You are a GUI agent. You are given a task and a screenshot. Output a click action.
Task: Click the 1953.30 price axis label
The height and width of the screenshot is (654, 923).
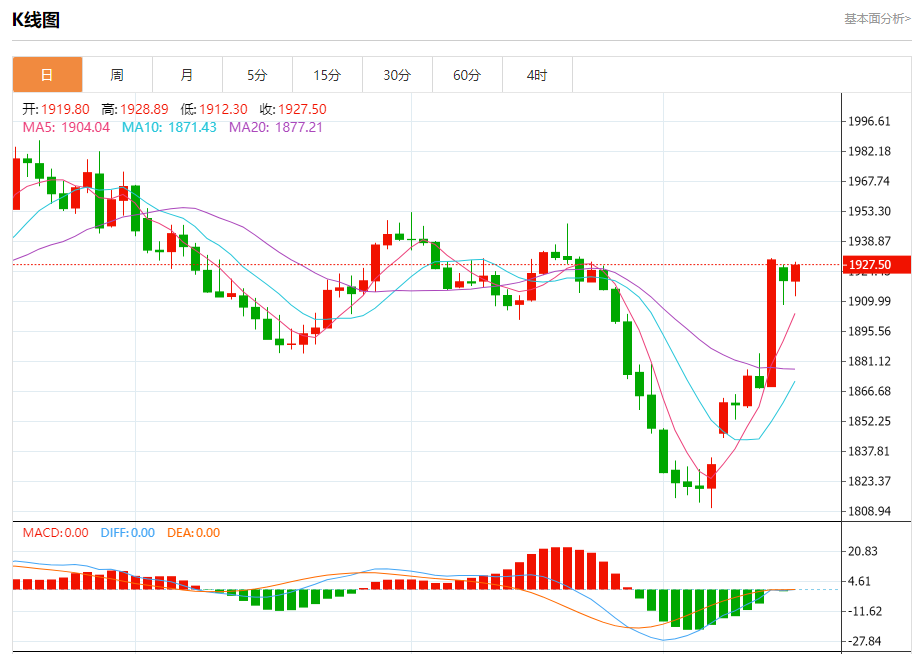tap(869, 211)
